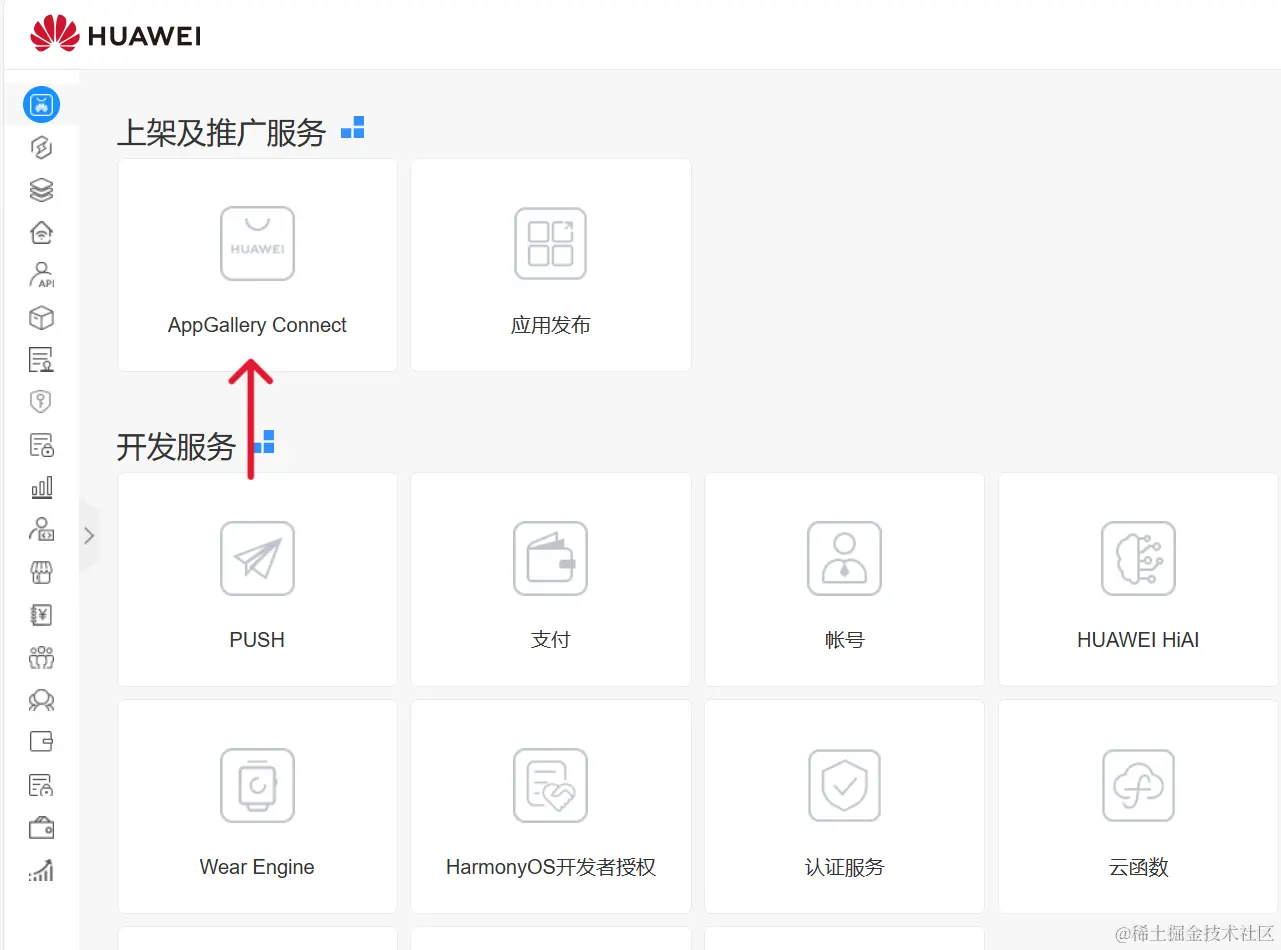Open the HarmonyOS开发者授权 card
The image size is (1281, 950).
click(x=551, y=807)
